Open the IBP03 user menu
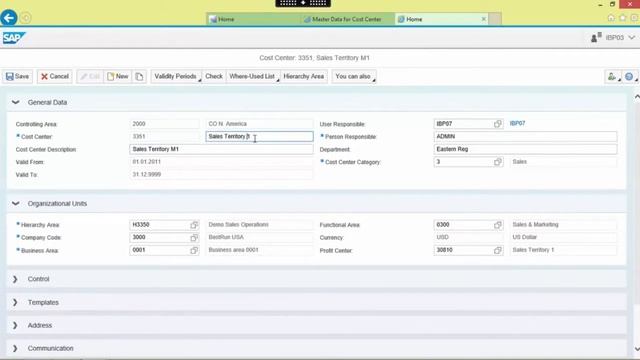Image resolution: width=640 pixels, height=360 pixels. pos(620,38)
